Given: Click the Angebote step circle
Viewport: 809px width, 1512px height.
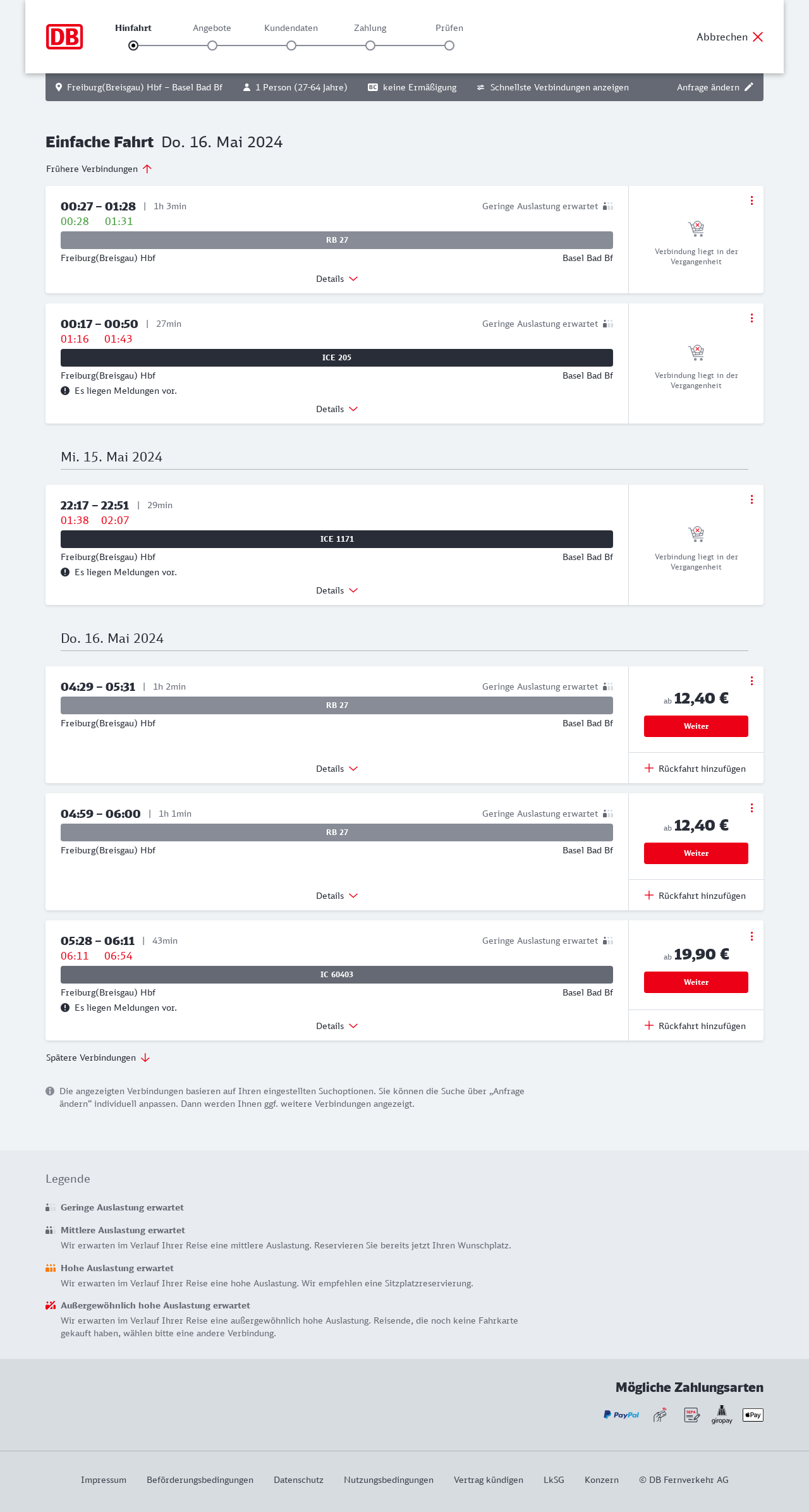Looking at the screenshot, I should (212, 46).
